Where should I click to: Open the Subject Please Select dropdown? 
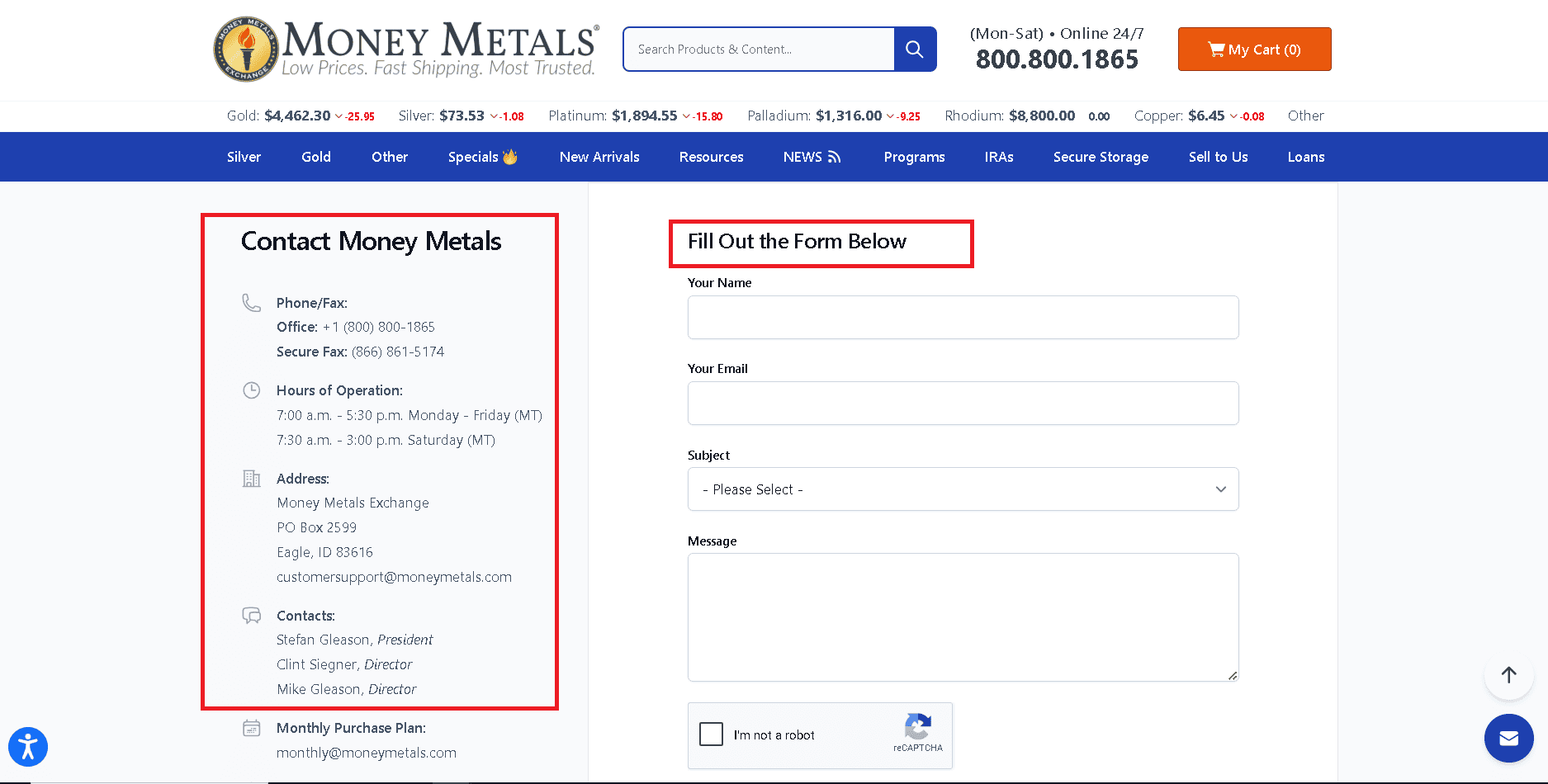pos(963,489)
